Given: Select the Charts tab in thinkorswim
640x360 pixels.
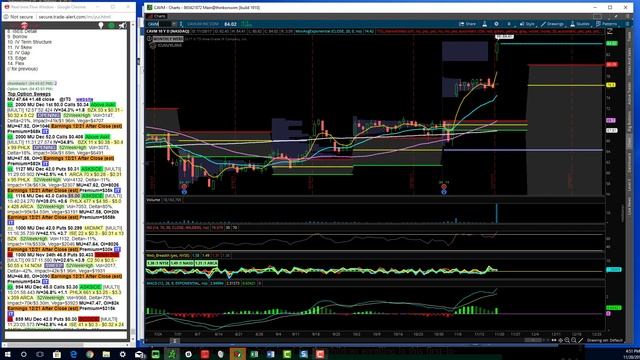Looking at the screenshot, I should point(157,16).
